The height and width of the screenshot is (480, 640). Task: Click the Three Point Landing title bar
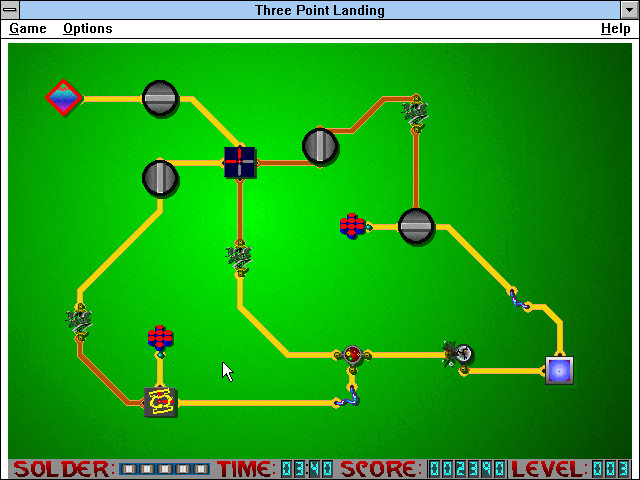320,10
